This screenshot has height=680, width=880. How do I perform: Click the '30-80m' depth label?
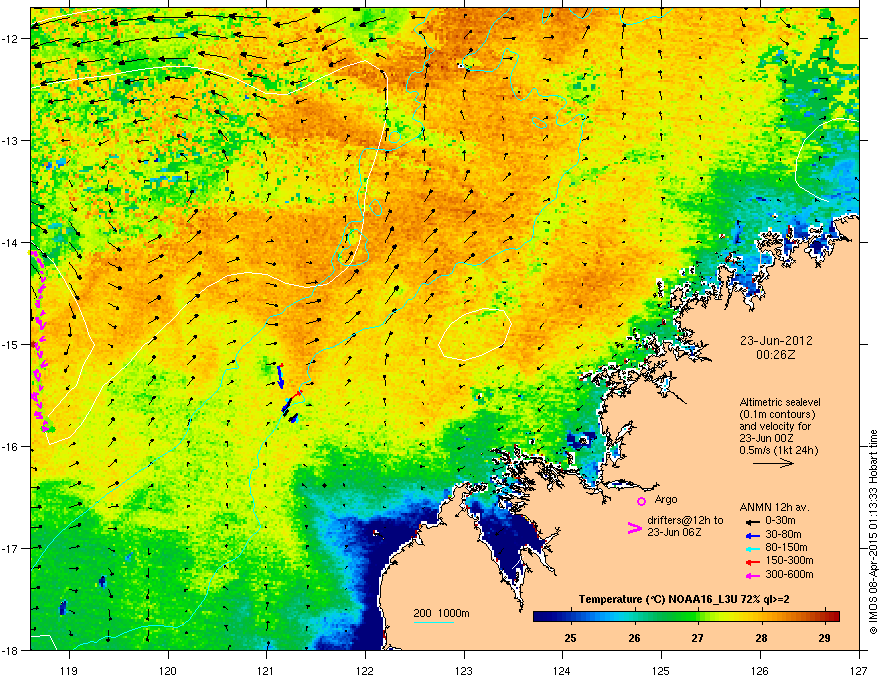(x=783, y=534)
